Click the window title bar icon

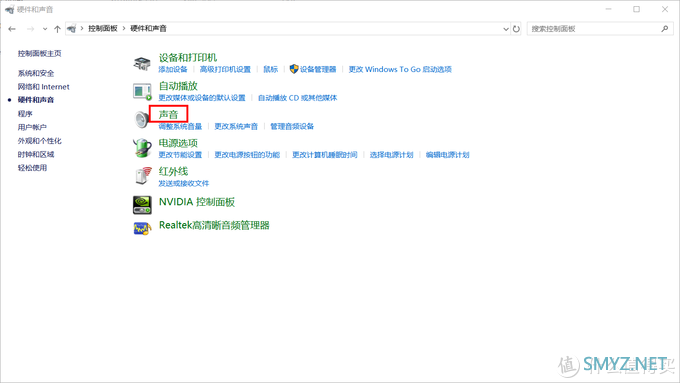(10, 9)
